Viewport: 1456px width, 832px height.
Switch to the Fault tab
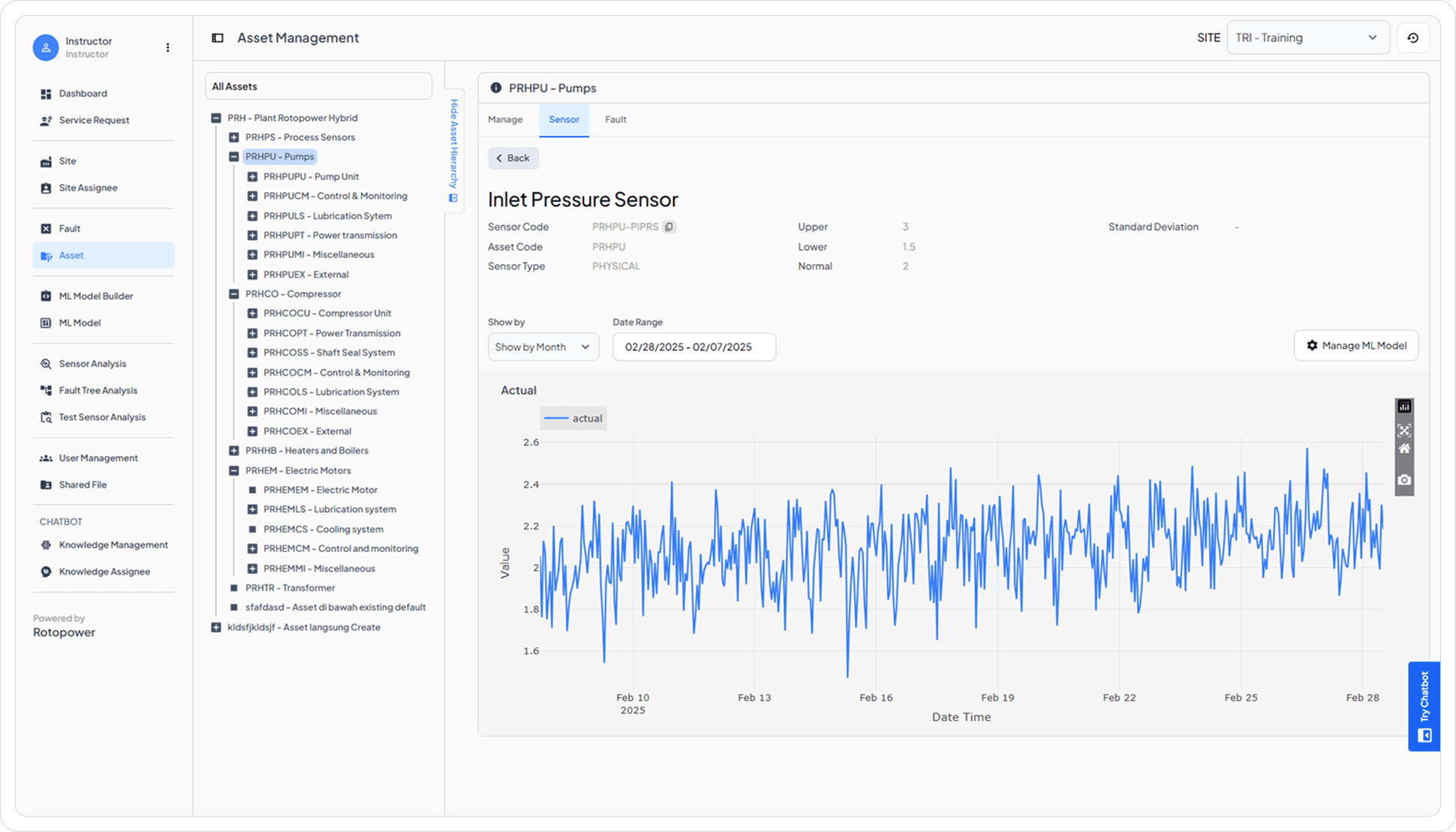pyautogui.click(x=615, y=119)
